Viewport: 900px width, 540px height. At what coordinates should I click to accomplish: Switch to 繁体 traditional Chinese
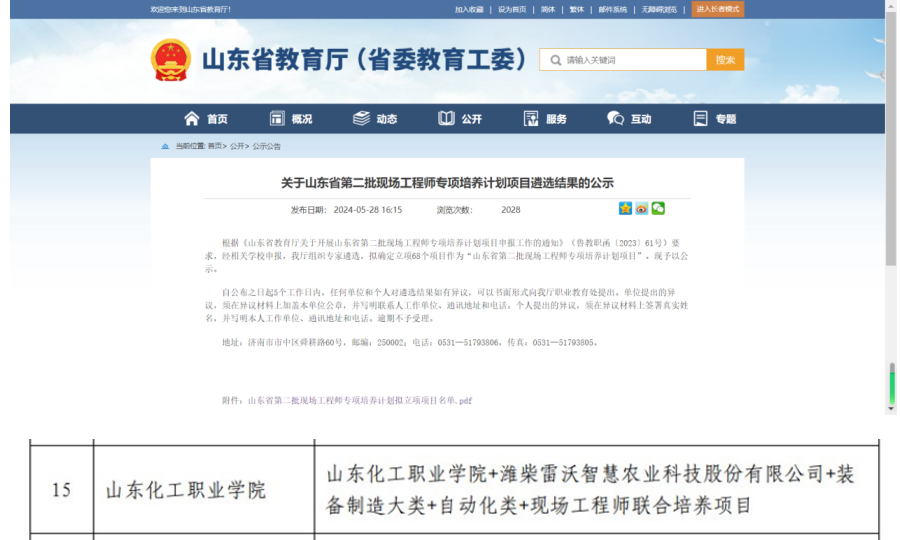click(x=577, y=9)
